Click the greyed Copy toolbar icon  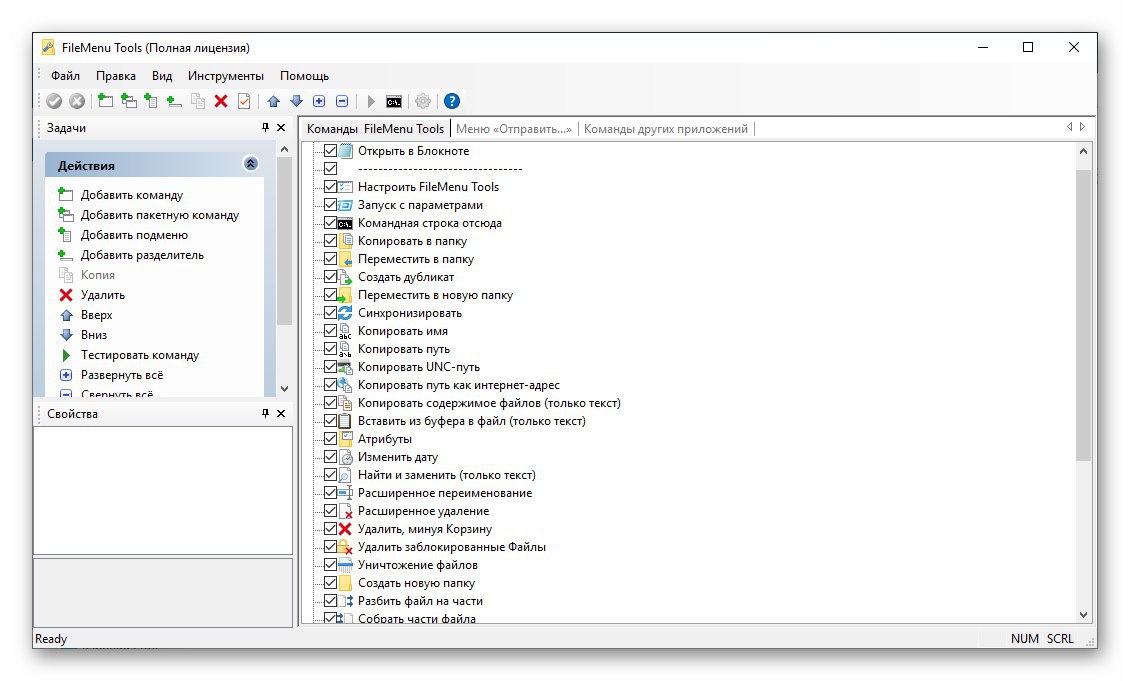pos(197,101)
